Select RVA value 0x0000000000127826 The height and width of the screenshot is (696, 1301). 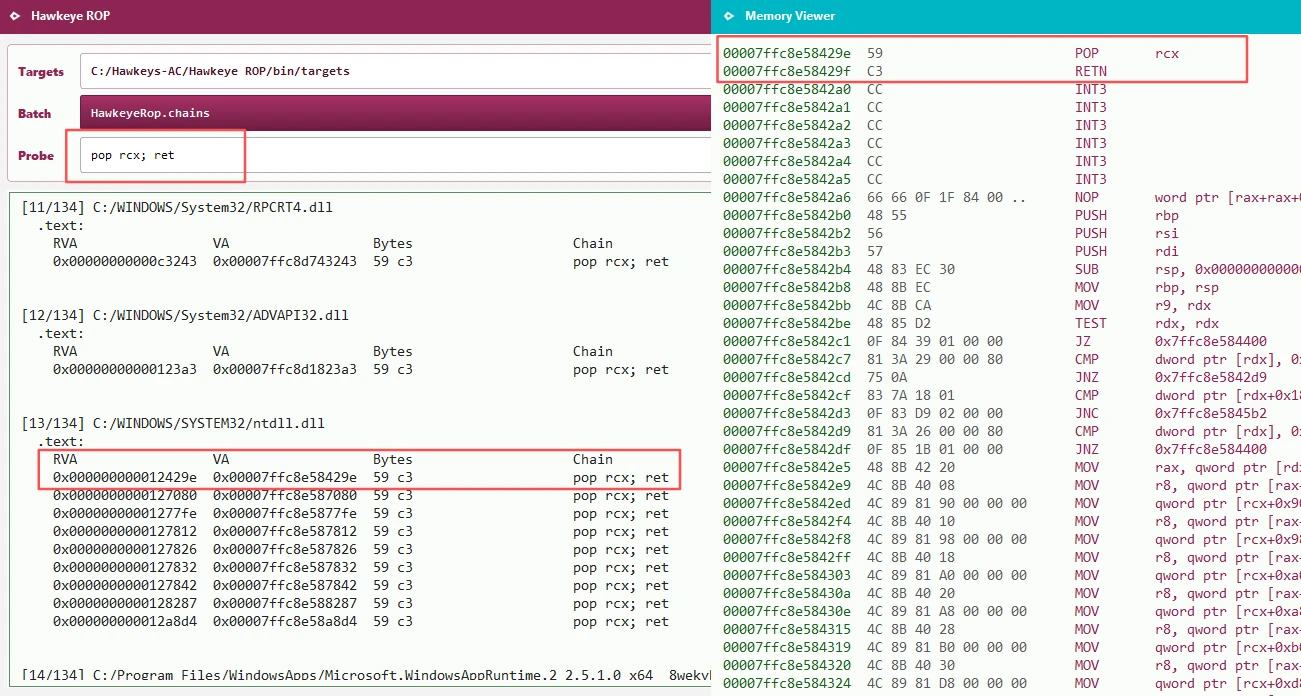(125, 550)
